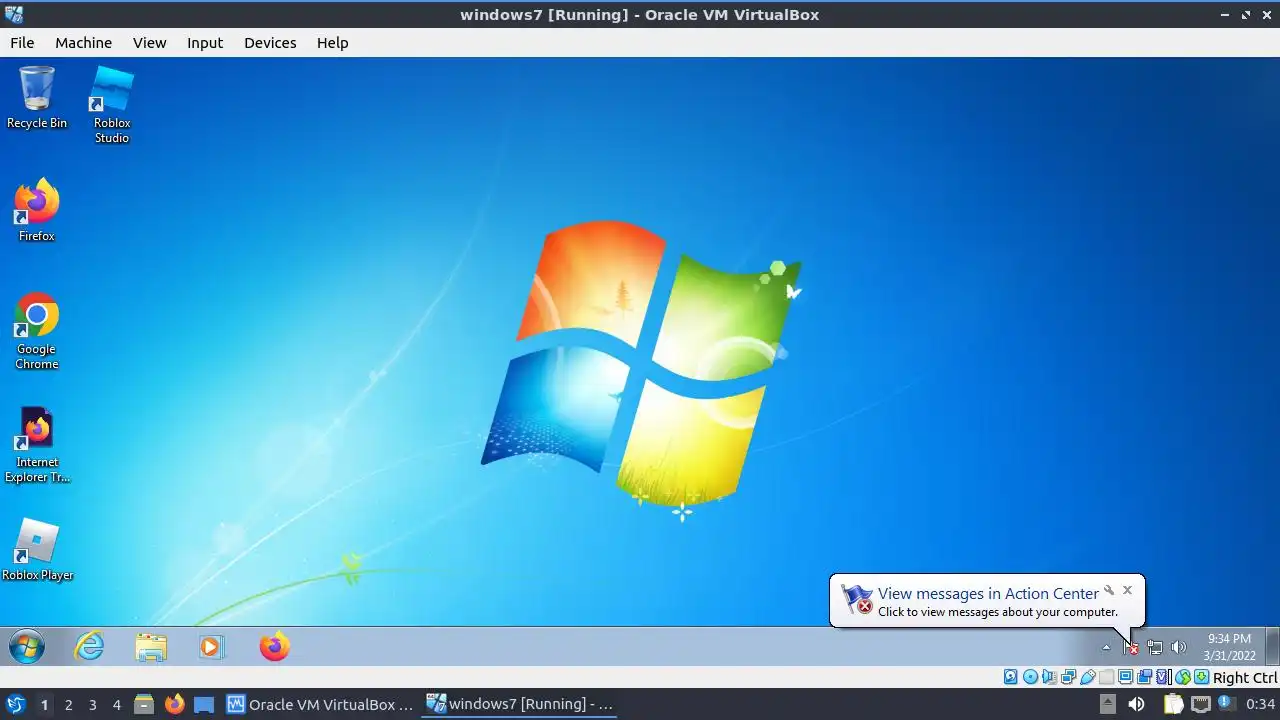Open notification balloon wrench options
Image resolution: width=1280 pixels, height=720 pixels.
(1109, 590)
